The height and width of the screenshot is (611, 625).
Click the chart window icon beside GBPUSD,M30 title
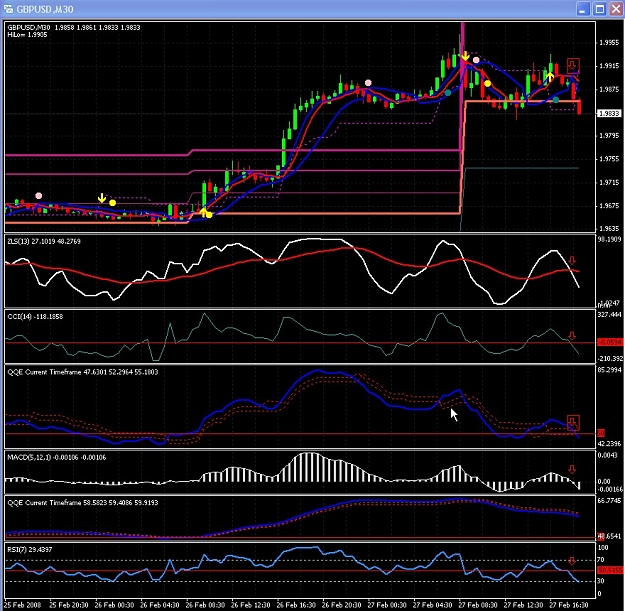point(8,9)
